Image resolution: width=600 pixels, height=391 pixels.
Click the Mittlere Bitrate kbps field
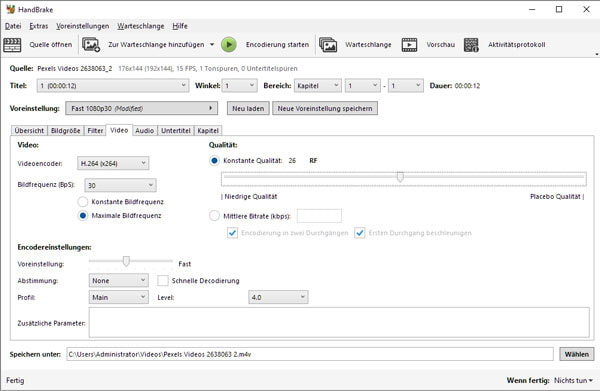[320, 216]
